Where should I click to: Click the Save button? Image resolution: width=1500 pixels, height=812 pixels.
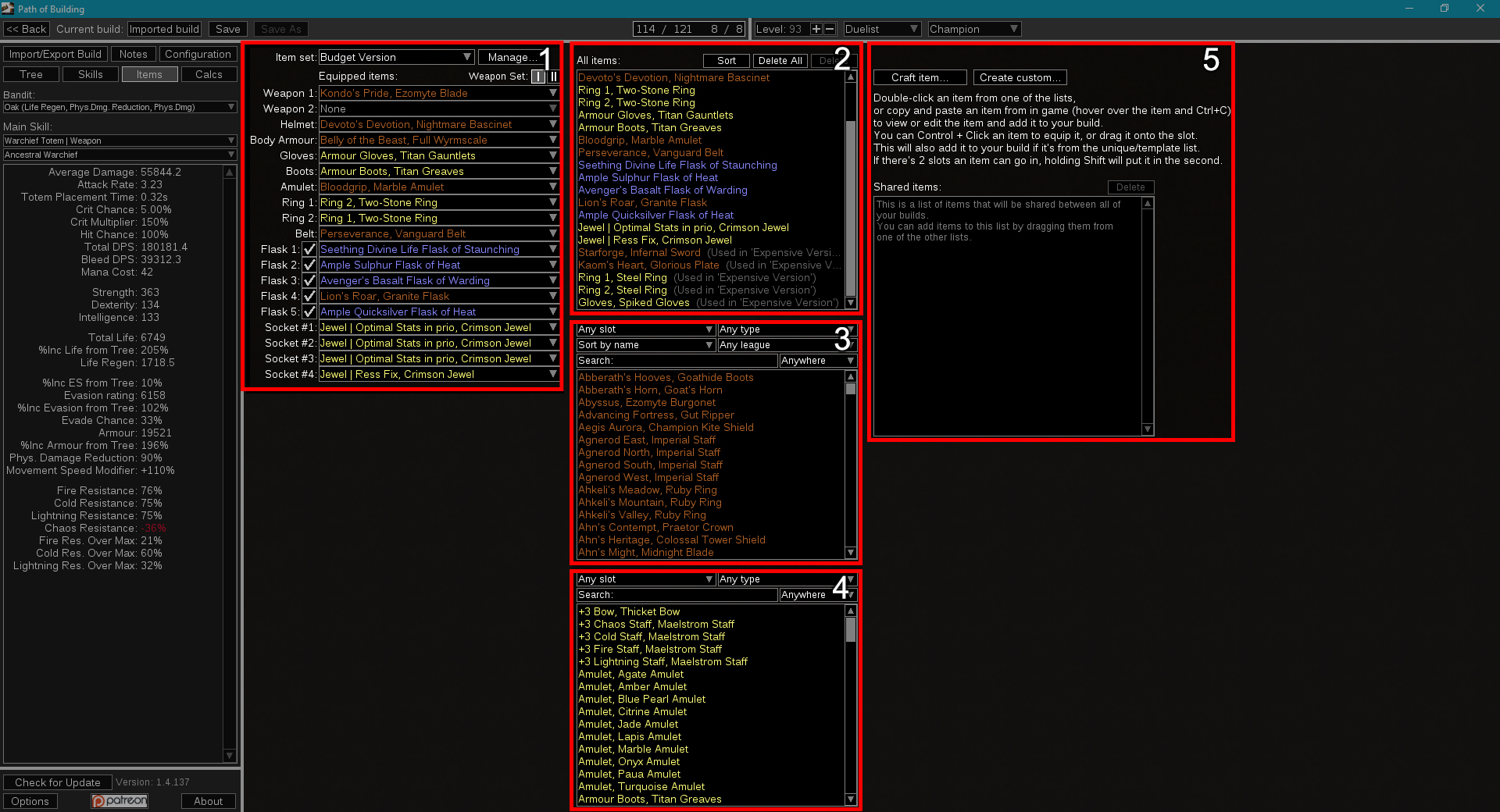click(x=228, y=29)
